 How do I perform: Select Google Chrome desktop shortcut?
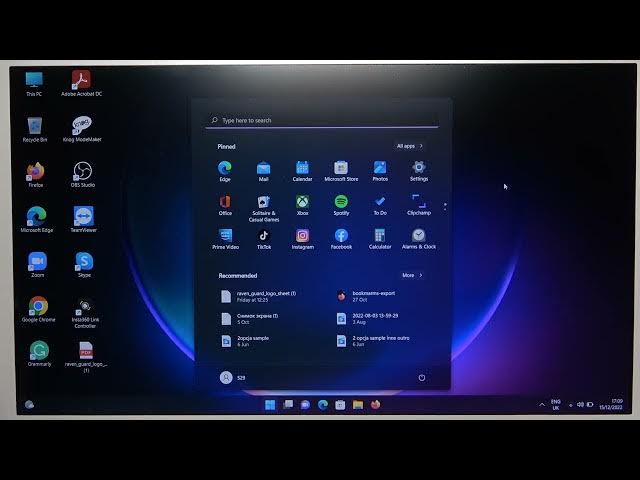coord(38,309)
